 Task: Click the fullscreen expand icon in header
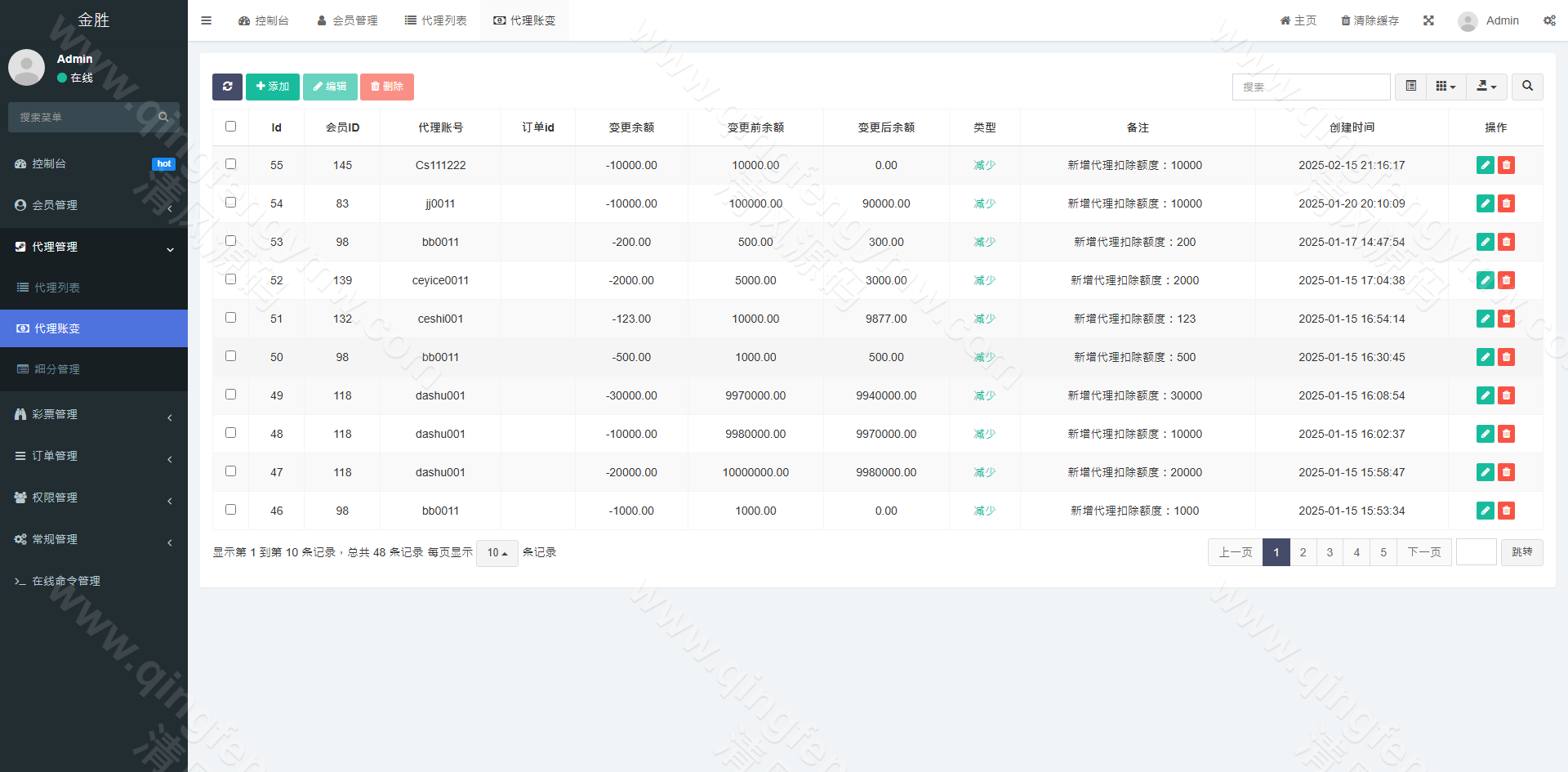point(1428,20)
